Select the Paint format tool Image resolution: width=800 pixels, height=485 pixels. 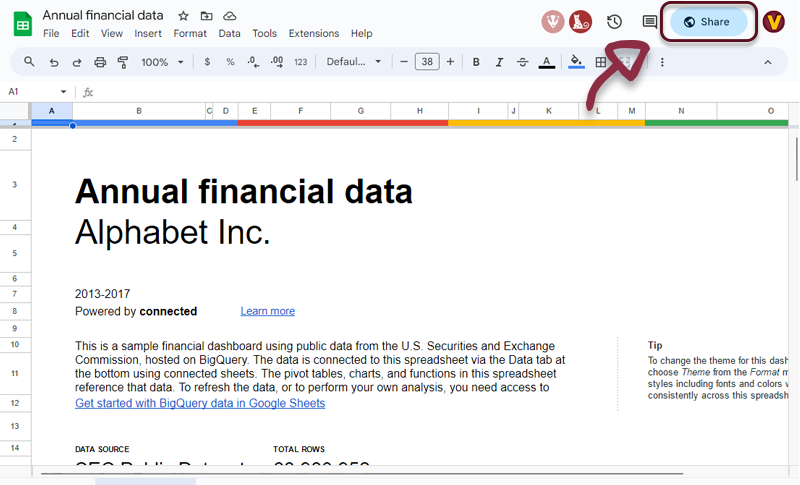pyautogui.click(x=123, y=62)
